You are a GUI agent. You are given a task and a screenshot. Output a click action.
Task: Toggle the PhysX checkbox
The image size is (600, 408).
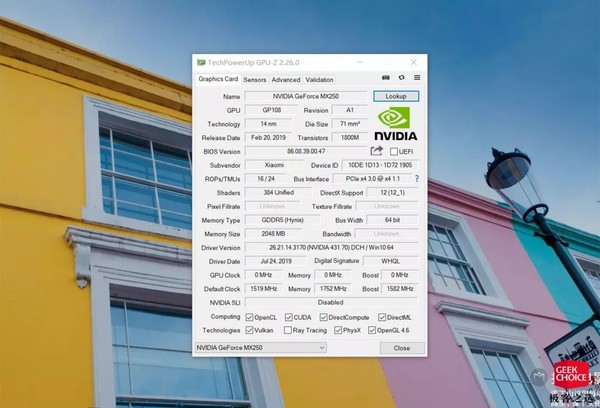(338, 330)
